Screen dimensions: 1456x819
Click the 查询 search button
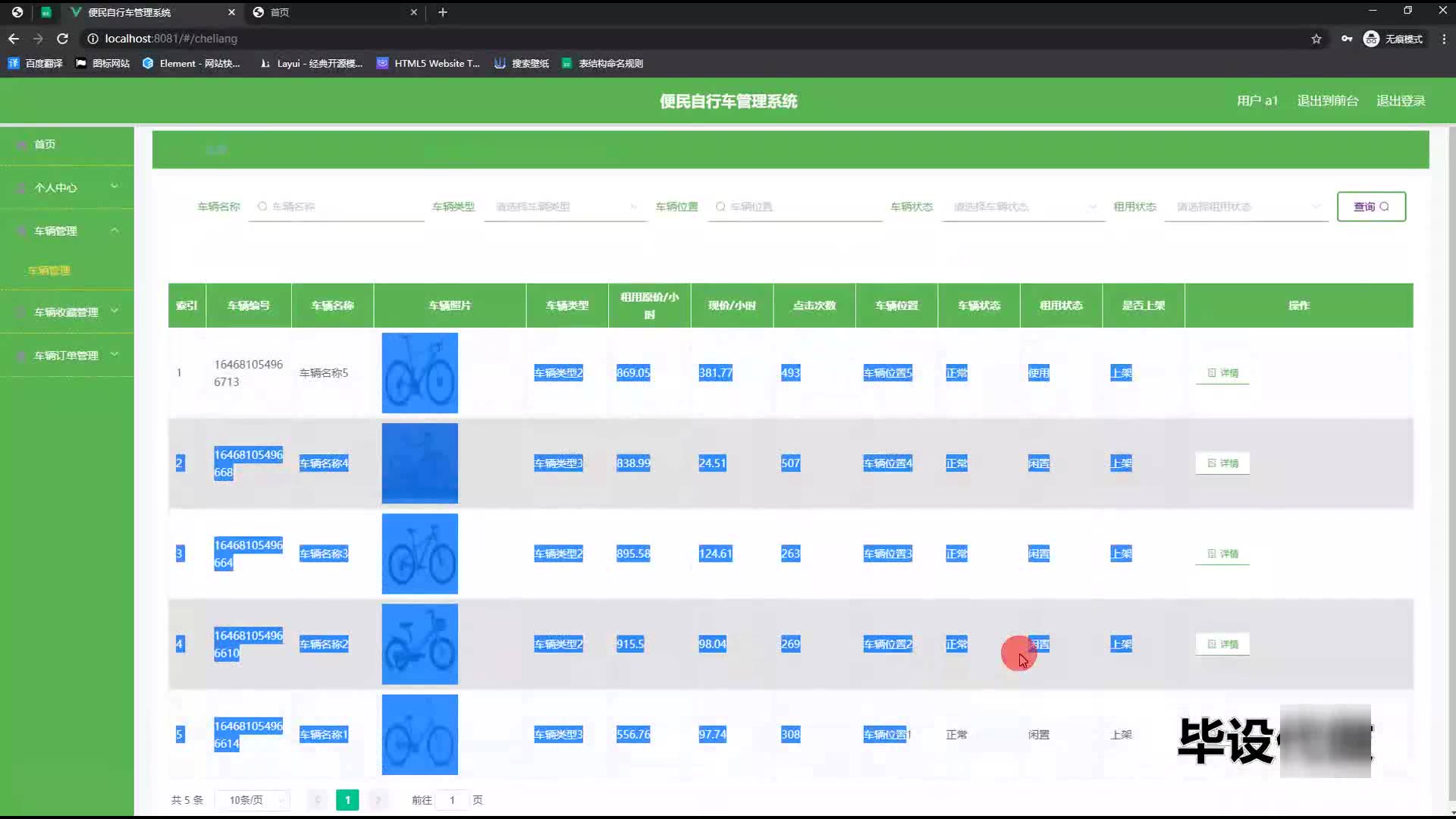point(1371,206)
